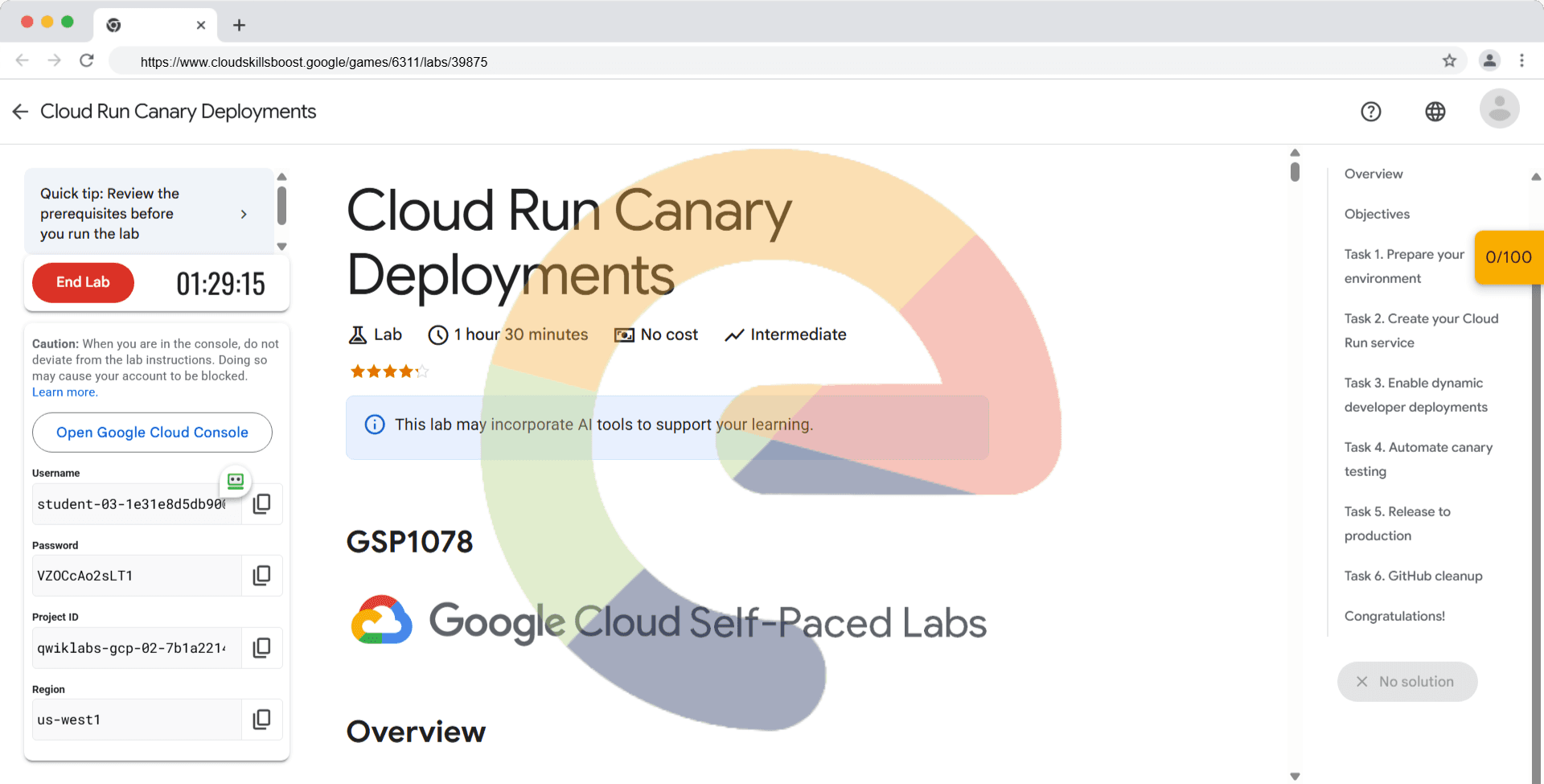Open the language globe icon
The image size is (1544, 784).
coord(1435,112)
